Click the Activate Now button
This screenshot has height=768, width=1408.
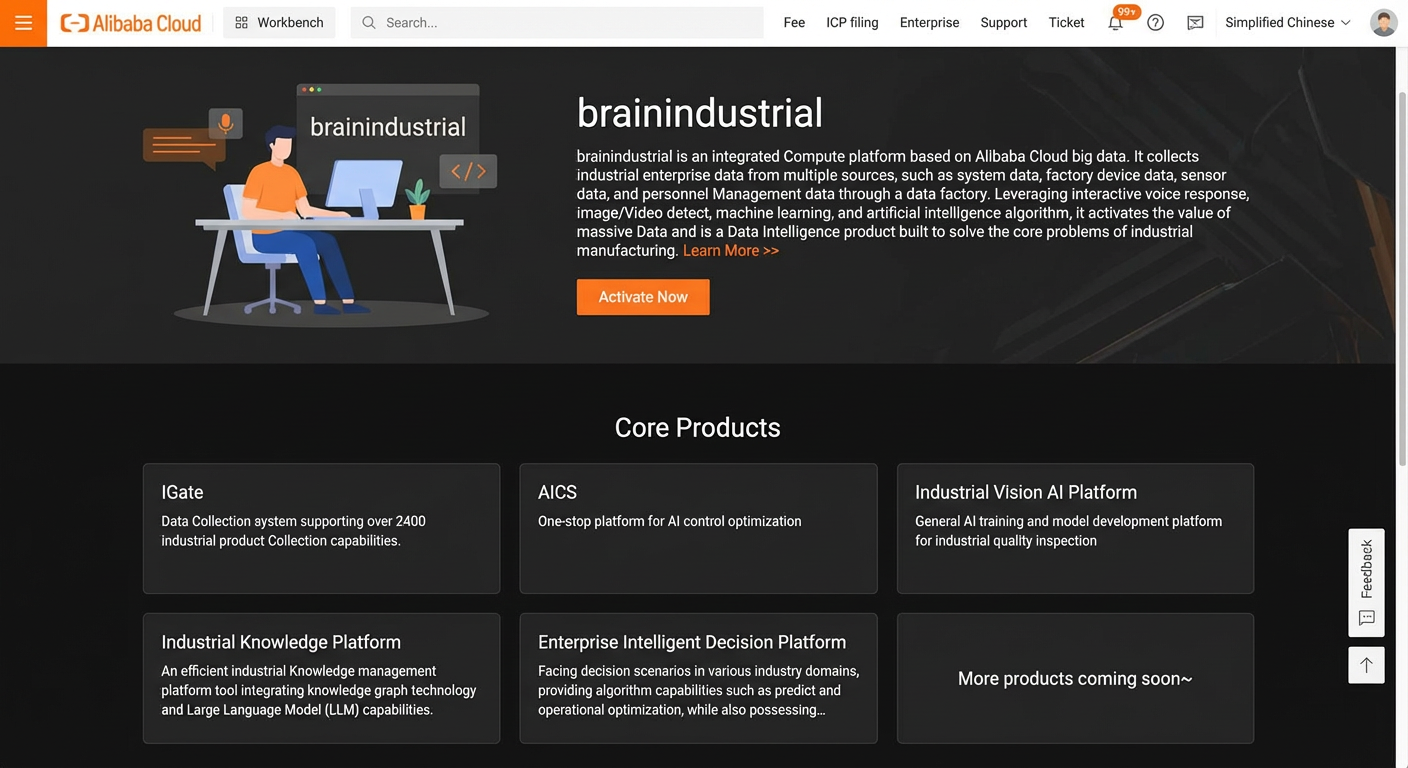(x=643, y=297)
